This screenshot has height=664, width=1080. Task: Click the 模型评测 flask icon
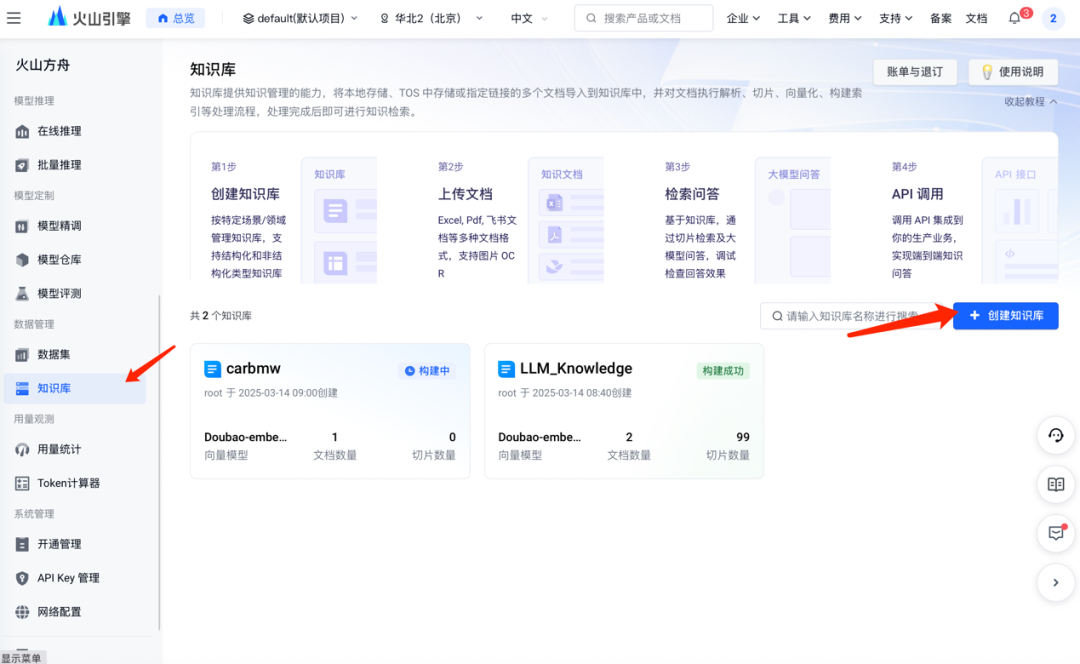point(22,293)
